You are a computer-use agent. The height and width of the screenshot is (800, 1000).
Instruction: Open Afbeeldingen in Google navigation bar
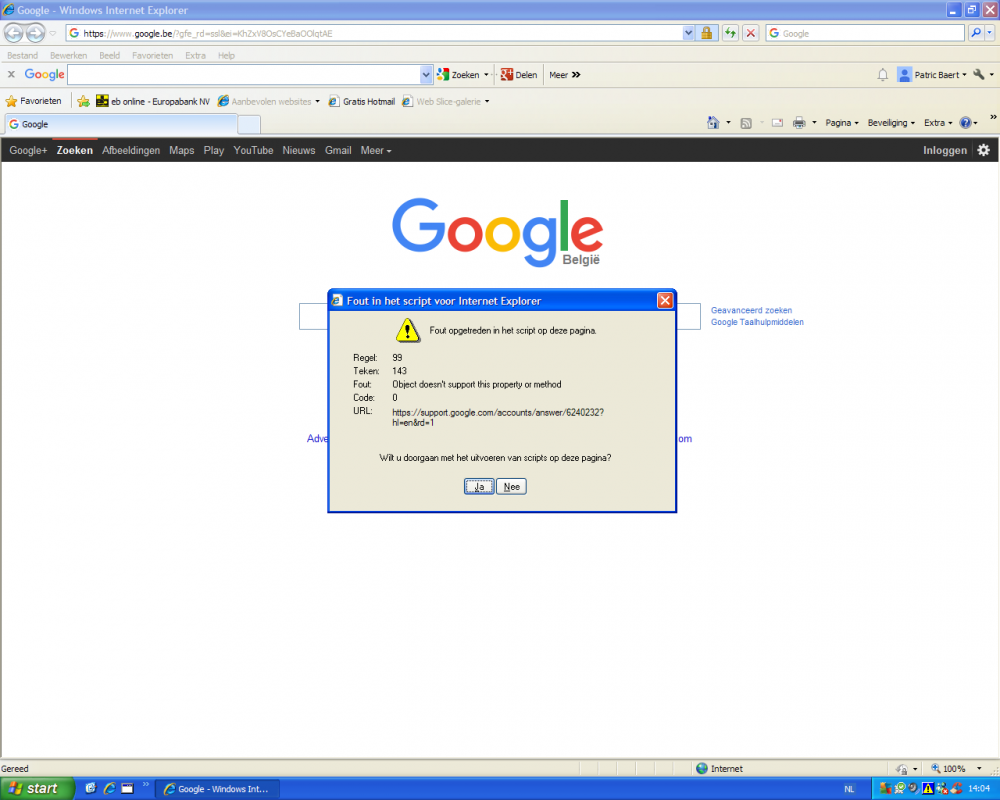click(x=131, y=151)
